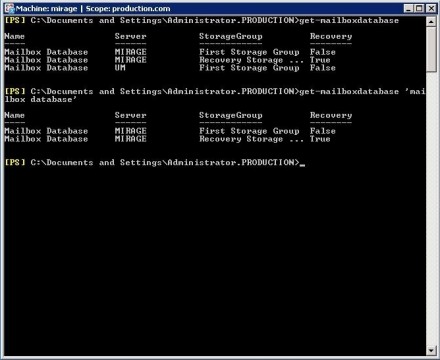Click 'True' recovery value in the first table
Screen dimensions: 440x360
pyautogui.click(x=320, y=60)
